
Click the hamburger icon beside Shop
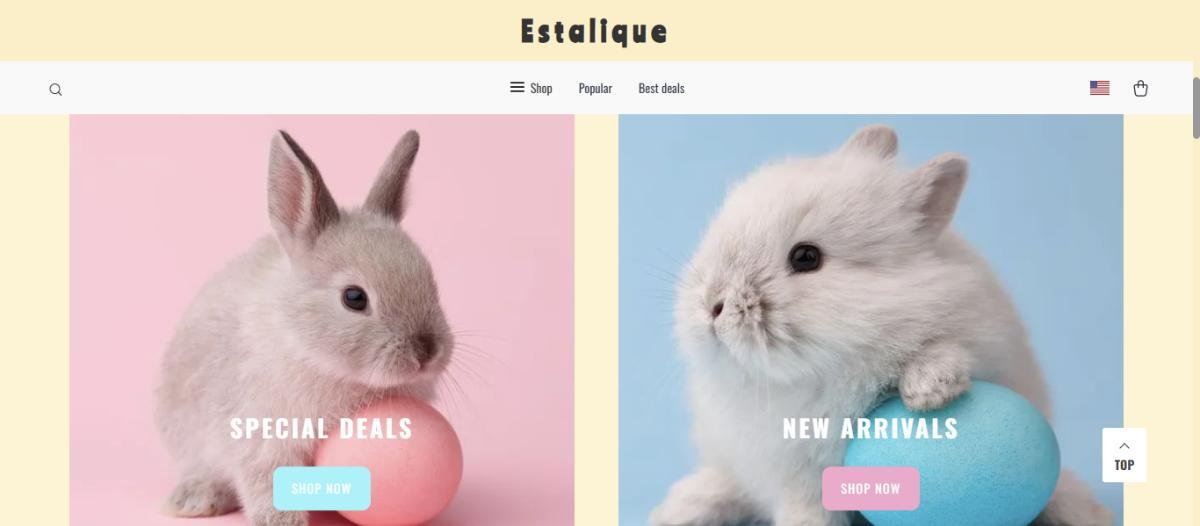pos(517,87)
